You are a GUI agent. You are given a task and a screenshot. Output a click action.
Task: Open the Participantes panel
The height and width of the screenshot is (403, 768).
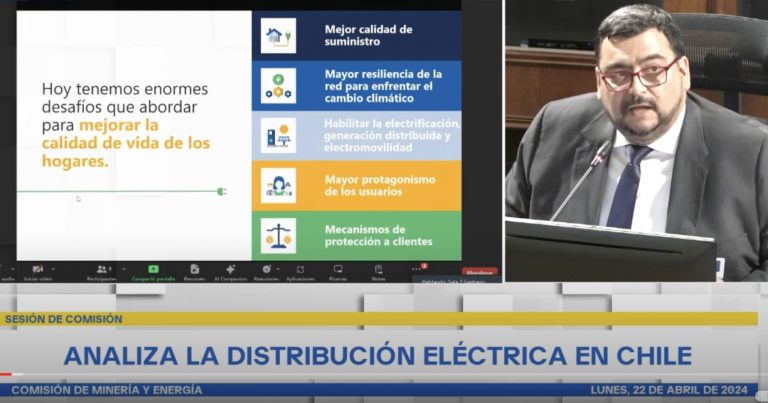[102, 269]
